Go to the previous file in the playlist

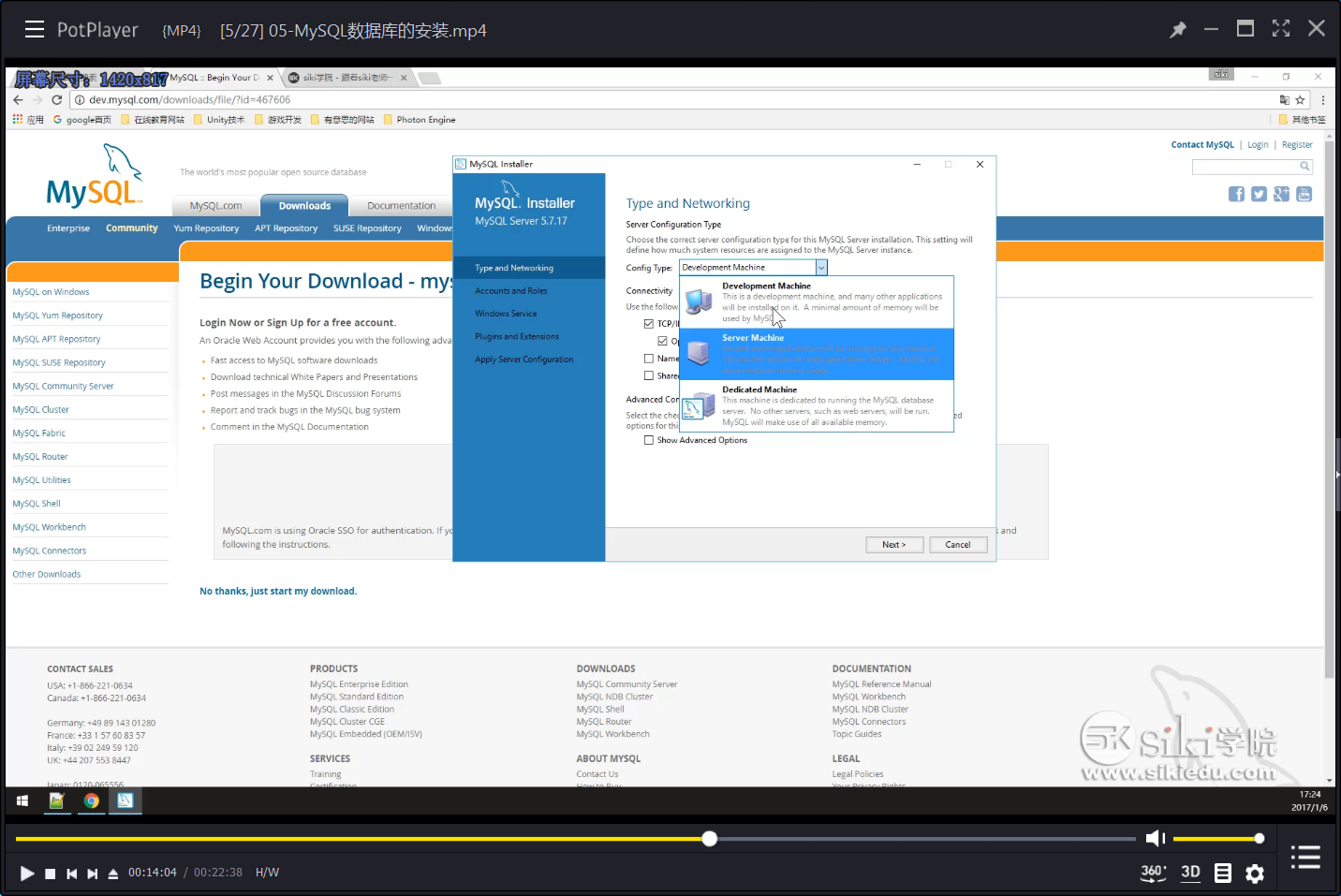[72, 874]
